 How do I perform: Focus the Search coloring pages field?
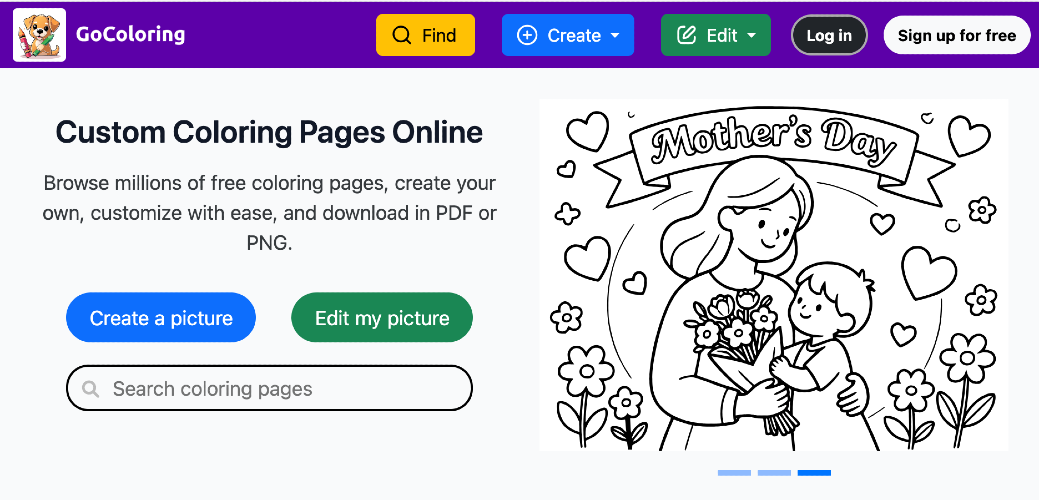coord(269,388)
